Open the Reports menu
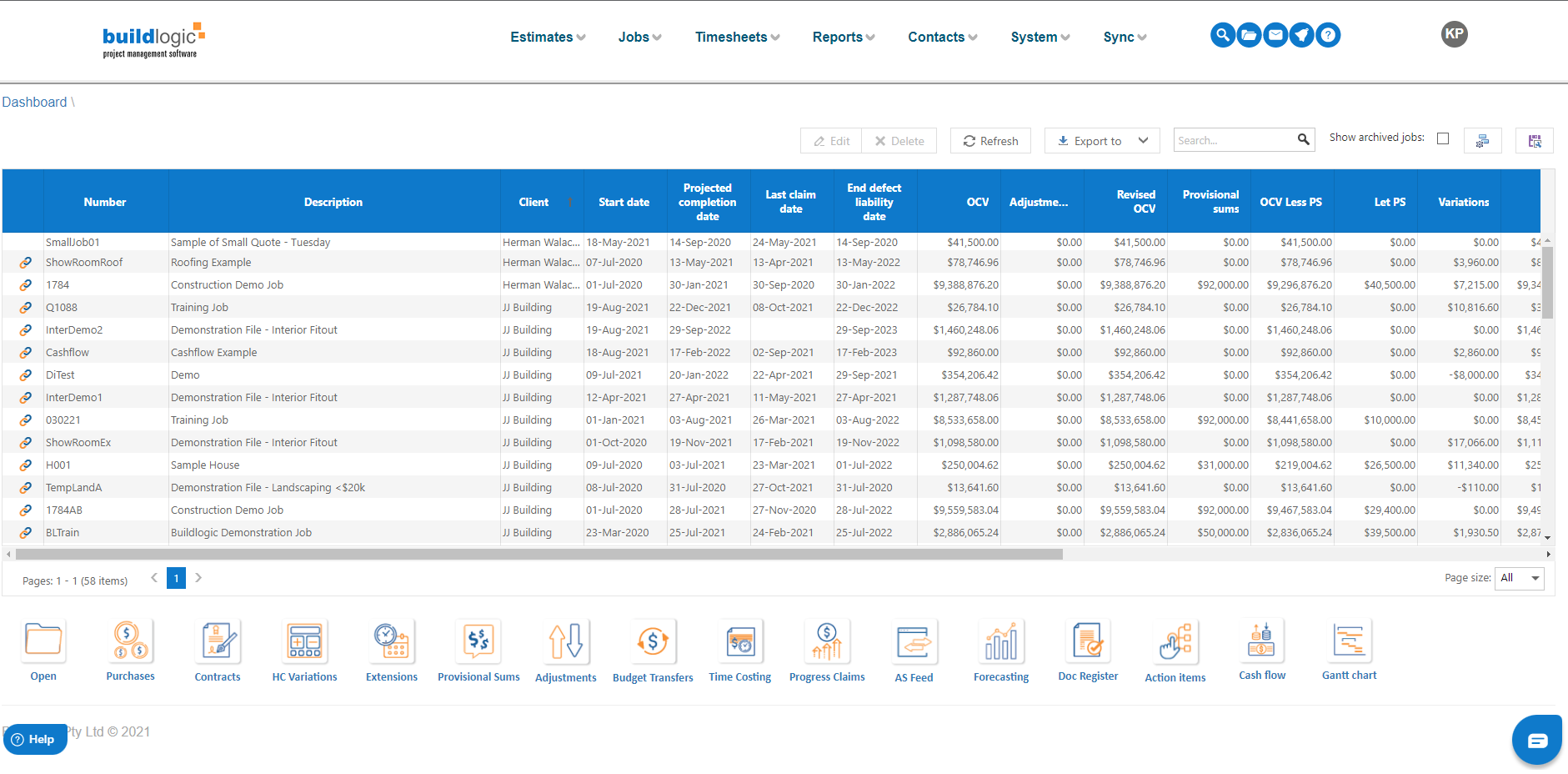 pos(843,37)
